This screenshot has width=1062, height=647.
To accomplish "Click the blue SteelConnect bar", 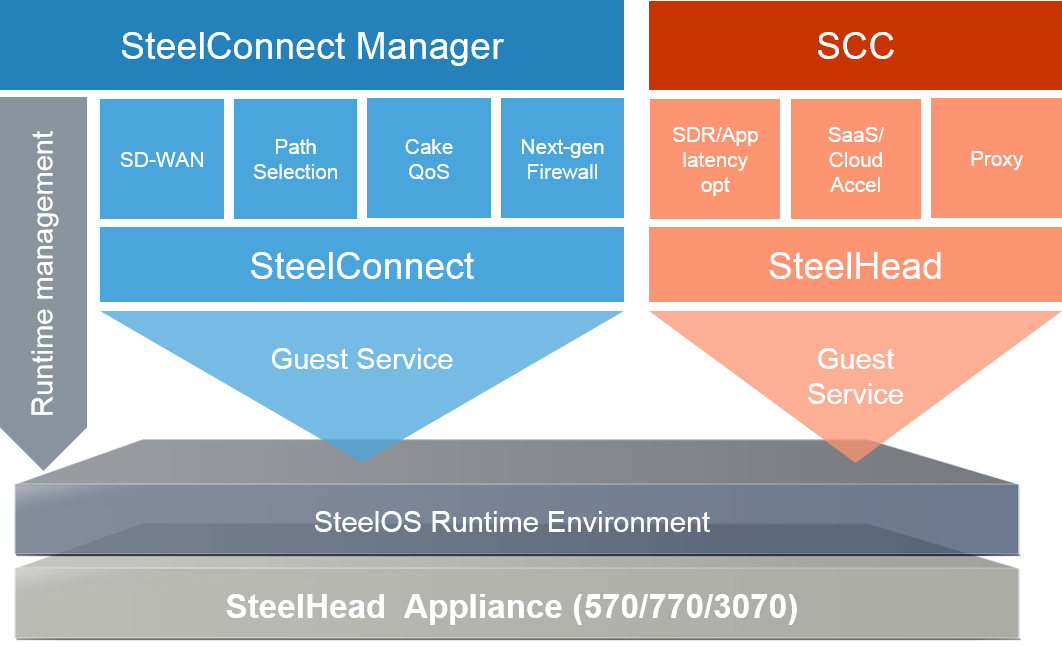I will coord(362,264).
